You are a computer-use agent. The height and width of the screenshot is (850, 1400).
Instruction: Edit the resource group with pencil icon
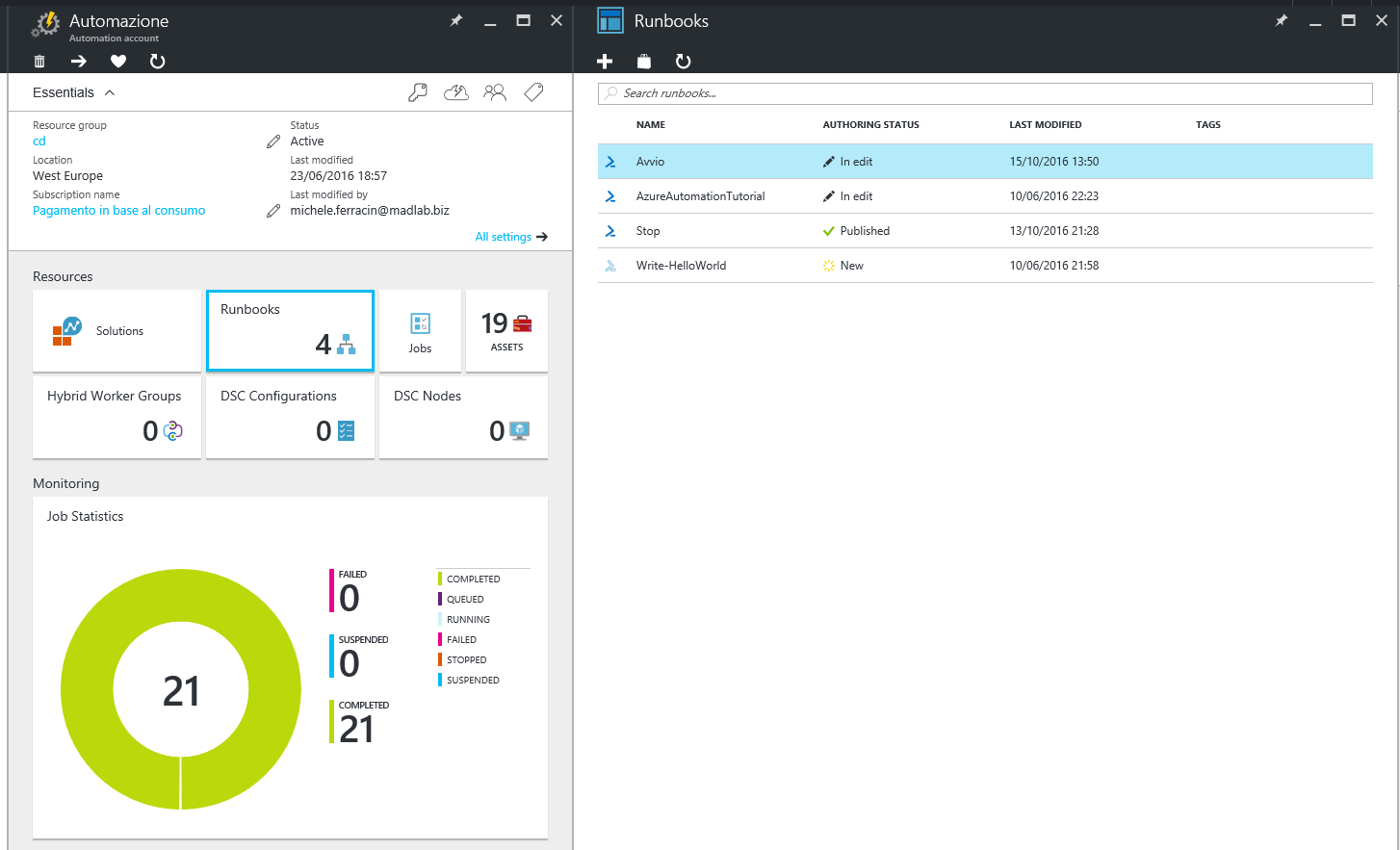coord(273,142)
